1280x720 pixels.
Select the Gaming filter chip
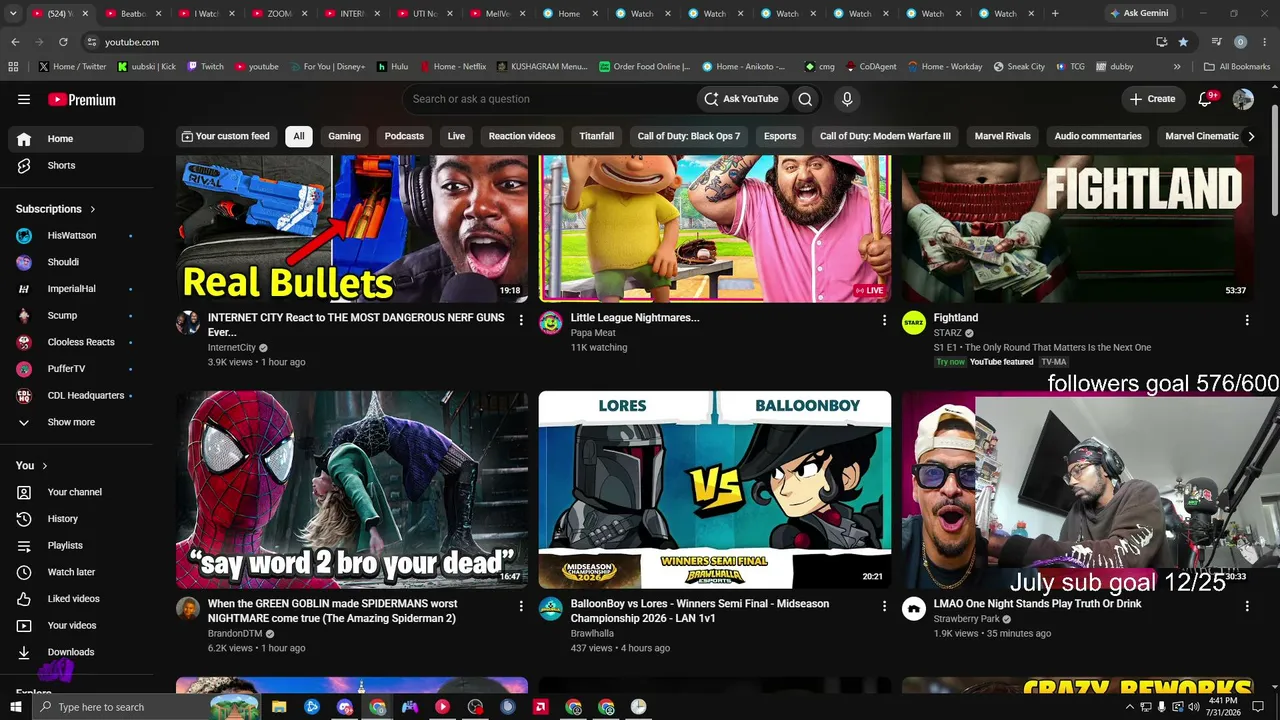(x=345, y=136)
